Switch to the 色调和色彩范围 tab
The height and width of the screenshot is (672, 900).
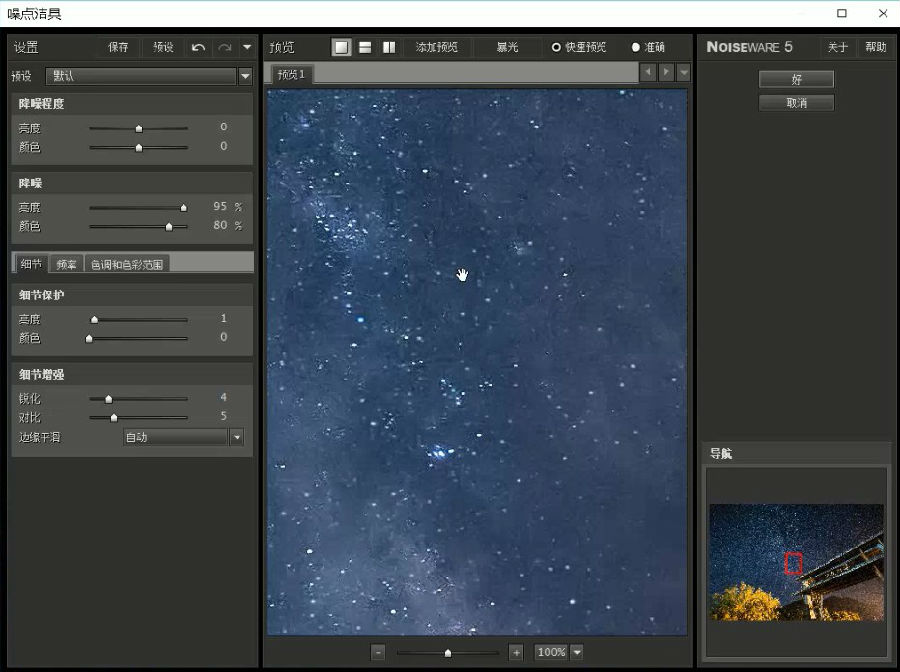tap(127, 264)
